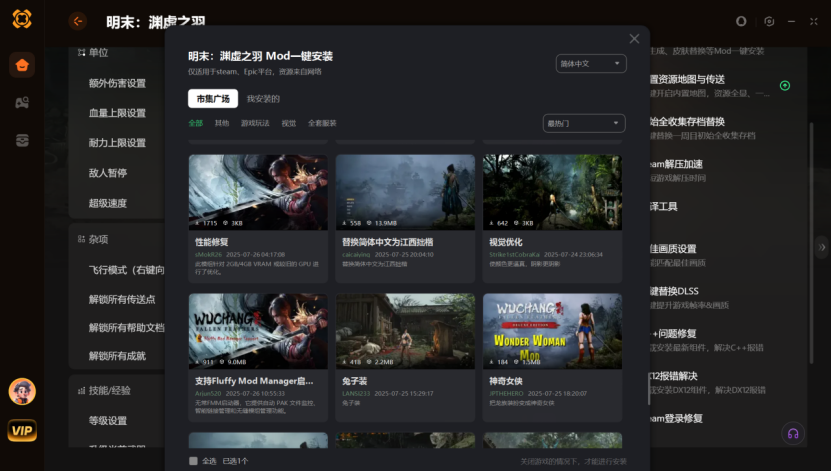Open the settings hexagon icon in title bar
The width and height of the screenshot is (831, 471).
[769, 21]
